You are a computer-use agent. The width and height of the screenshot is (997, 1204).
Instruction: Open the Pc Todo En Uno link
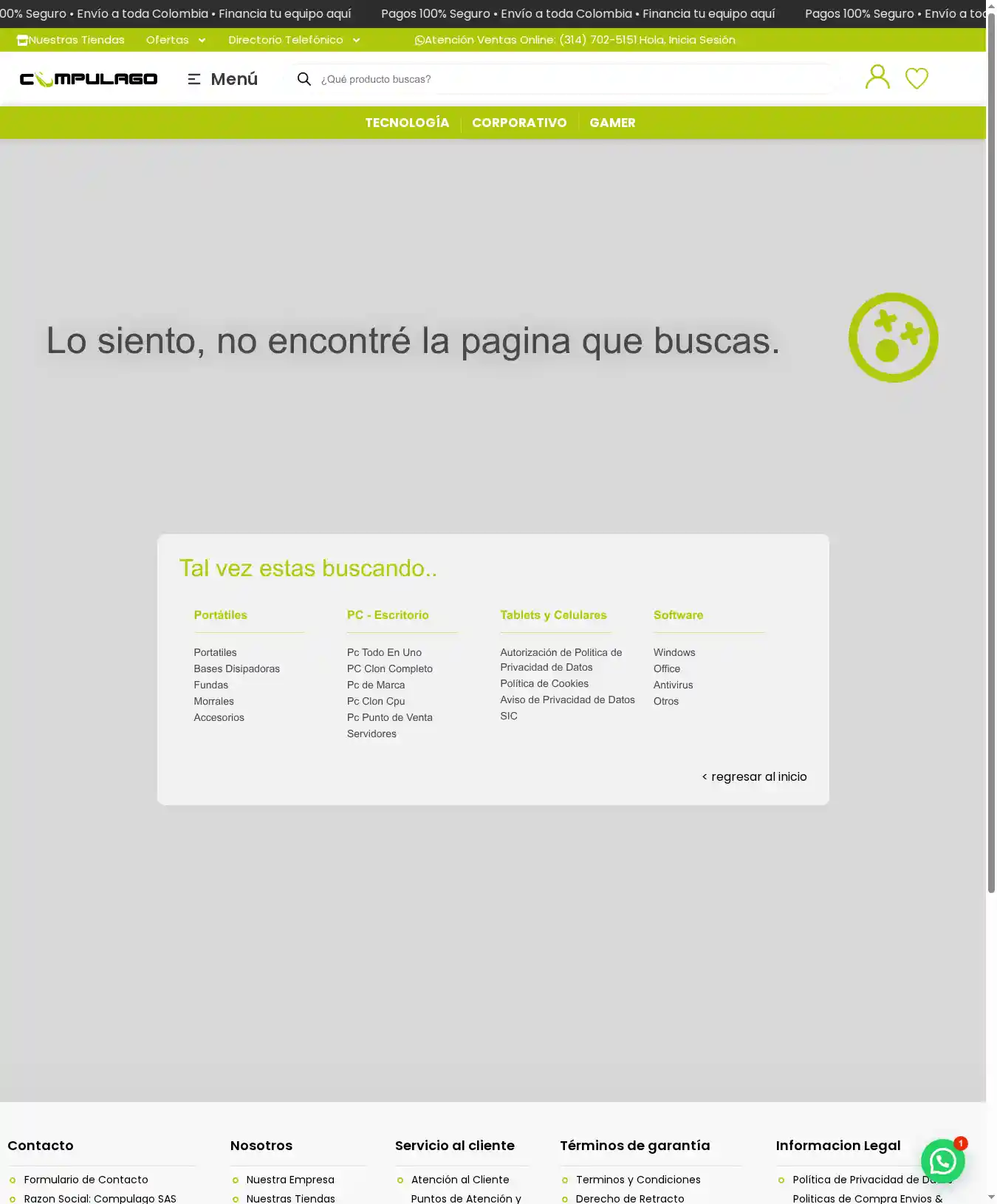[x=384, y=652]
